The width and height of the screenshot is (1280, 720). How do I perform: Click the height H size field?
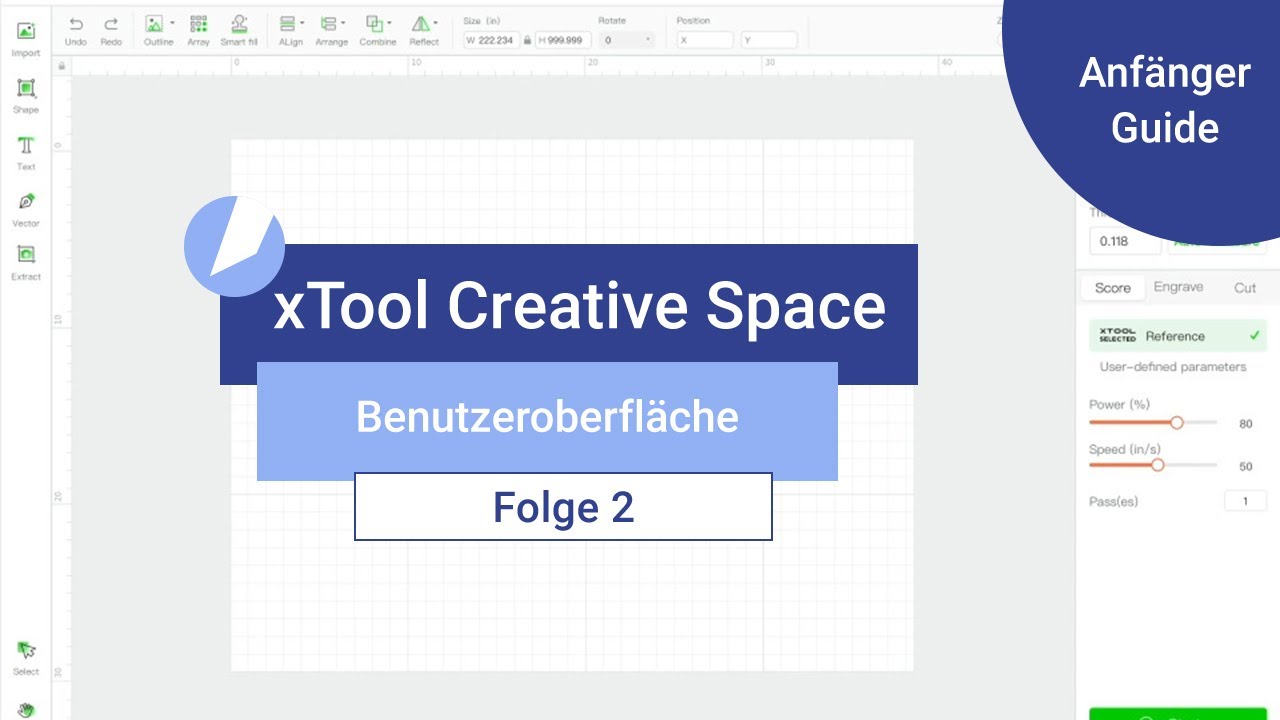click(x=563, y=40)
